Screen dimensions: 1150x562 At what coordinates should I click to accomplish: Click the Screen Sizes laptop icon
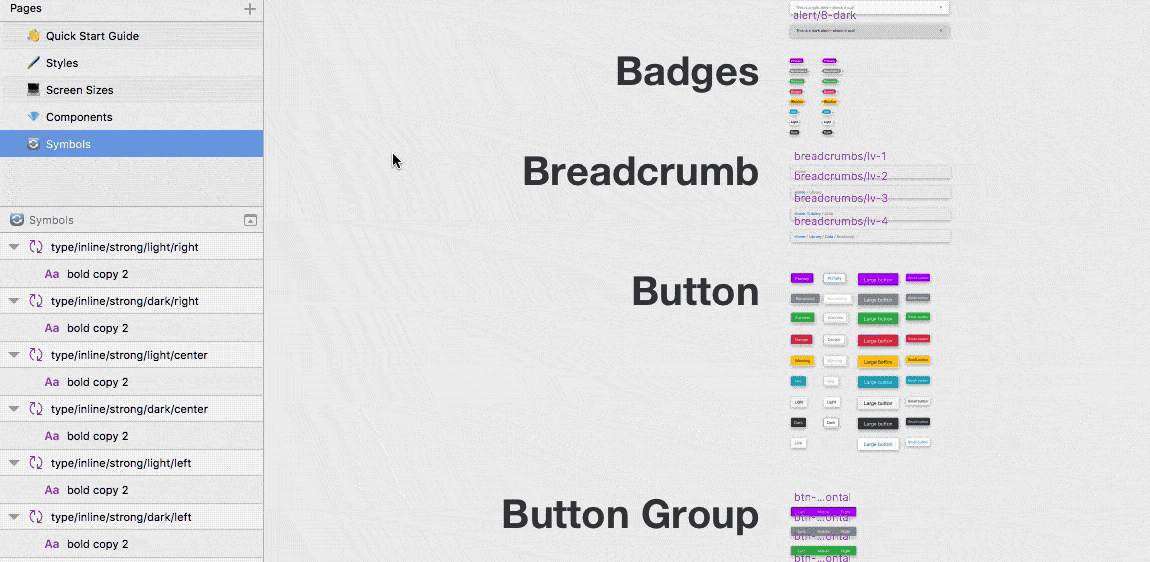[x=33, y=90]
